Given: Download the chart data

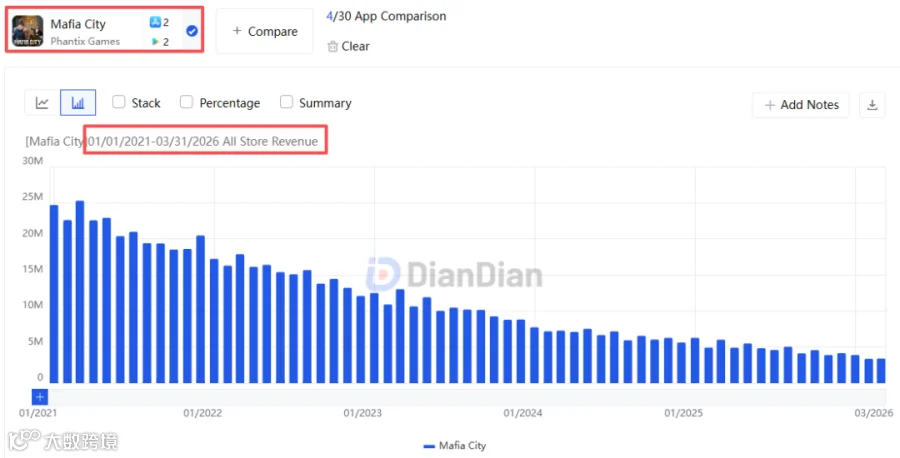Looking at the screenshot, I should (x=872, y=105).
